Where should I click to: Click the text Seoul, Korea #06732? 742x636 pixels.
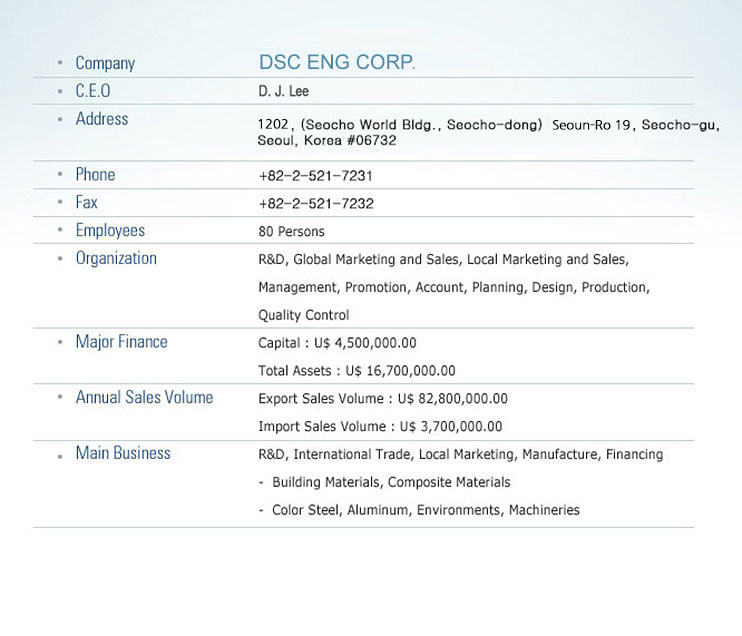327,141
